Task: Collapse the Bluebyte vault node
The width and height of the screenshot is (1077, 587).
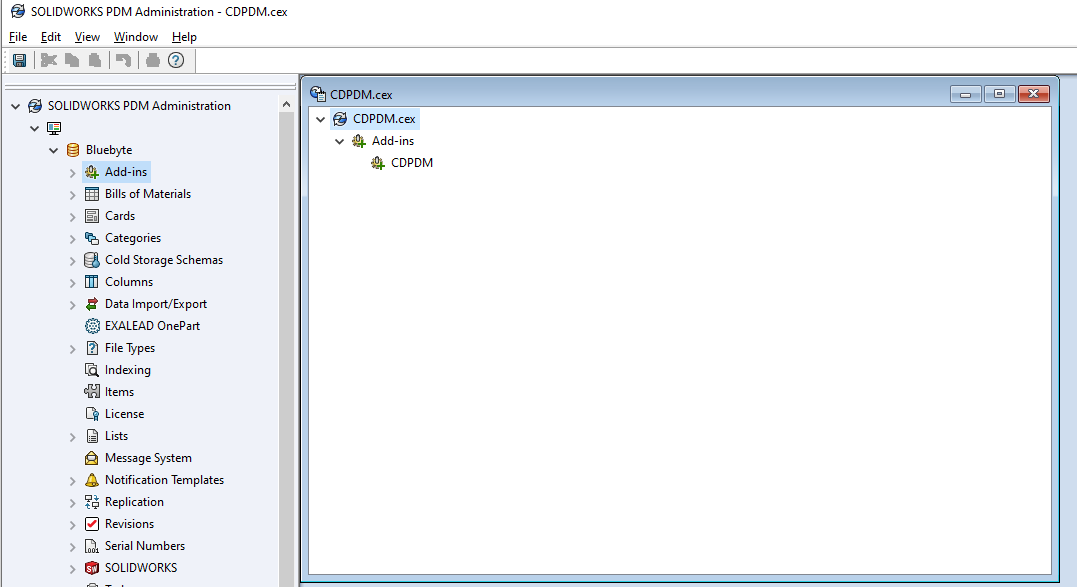Action: pyautogui.click(x=54, y=150)
